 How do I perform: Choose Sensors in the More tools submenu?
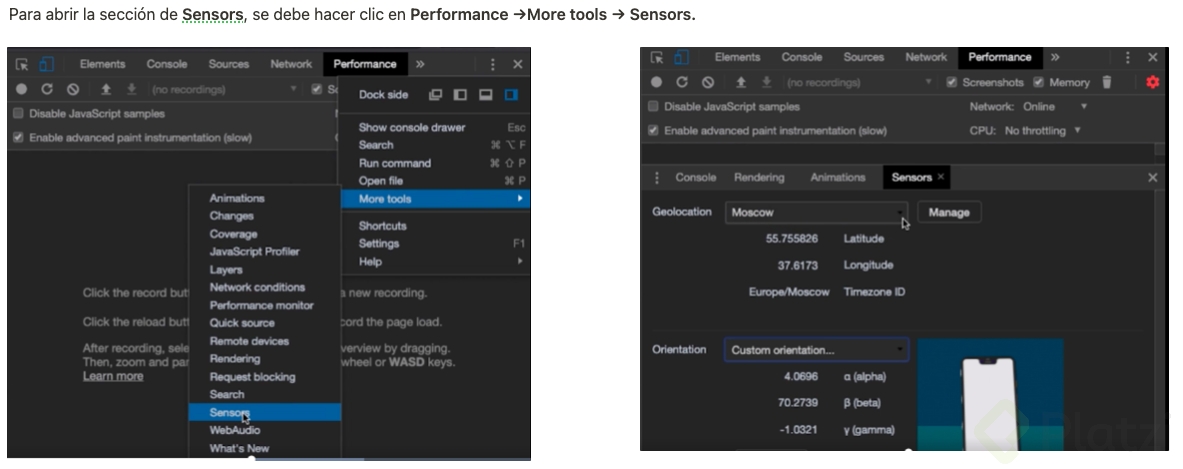click(228, 412)
